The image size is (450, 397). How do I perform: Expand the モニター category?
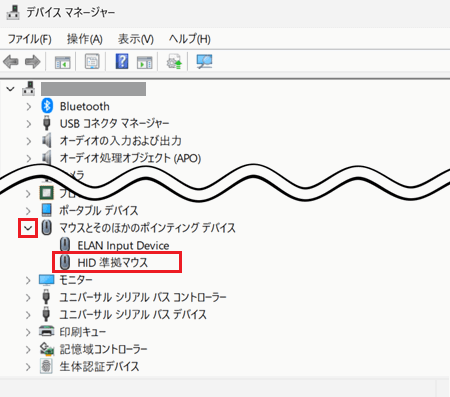click(x=28, y=280)
